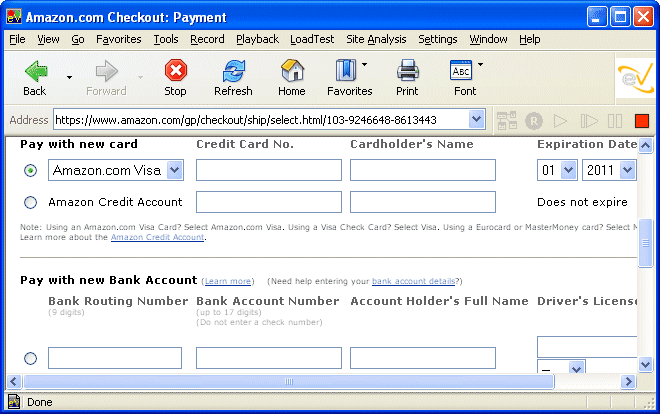
Task: Open the Amazon.com Visa card type dropdown
Action: pyautogui.click(x=175, y=170)
